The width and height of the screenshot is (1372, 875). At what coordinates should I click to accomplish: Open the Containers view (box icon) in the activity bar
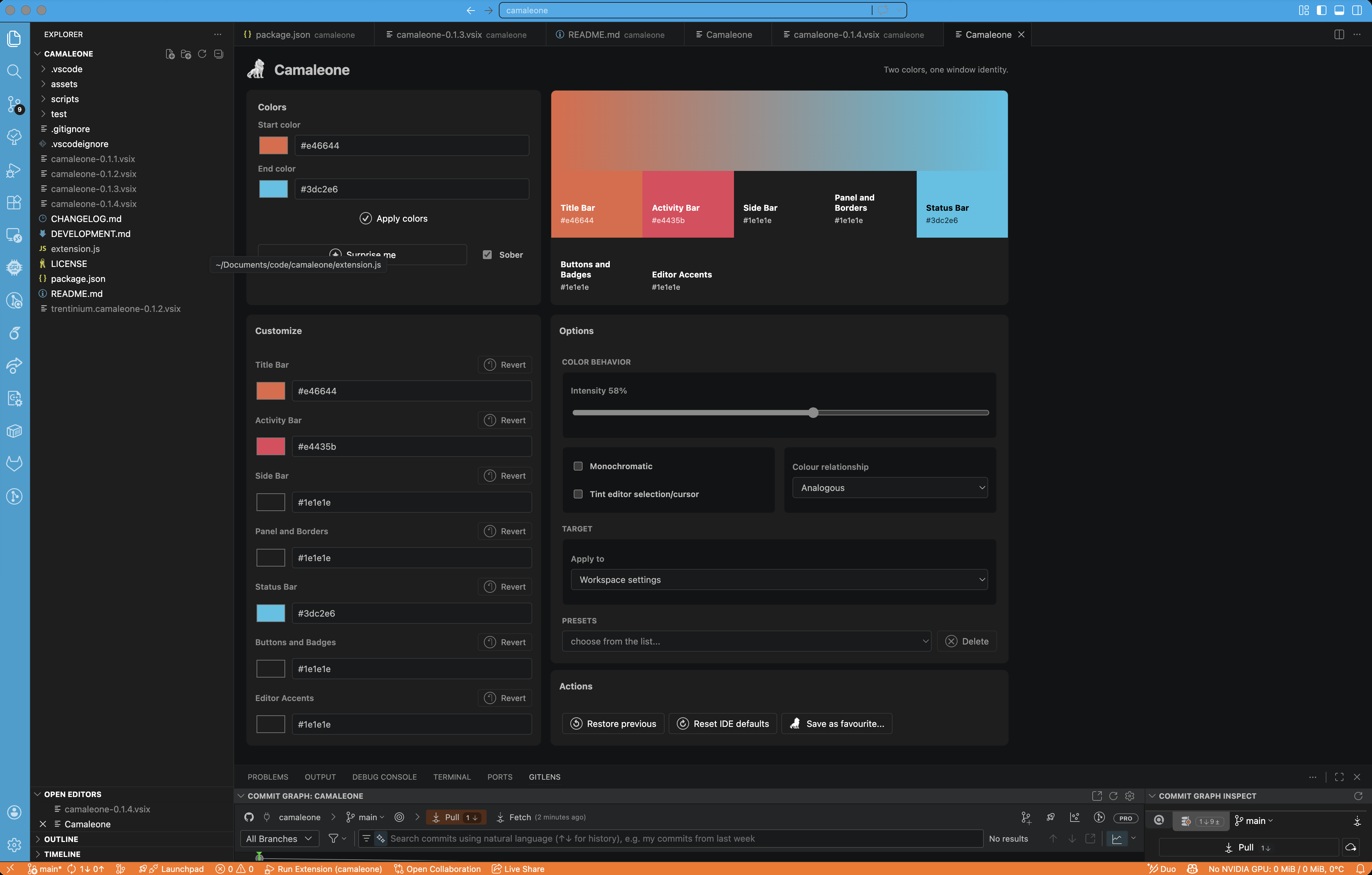14,431
